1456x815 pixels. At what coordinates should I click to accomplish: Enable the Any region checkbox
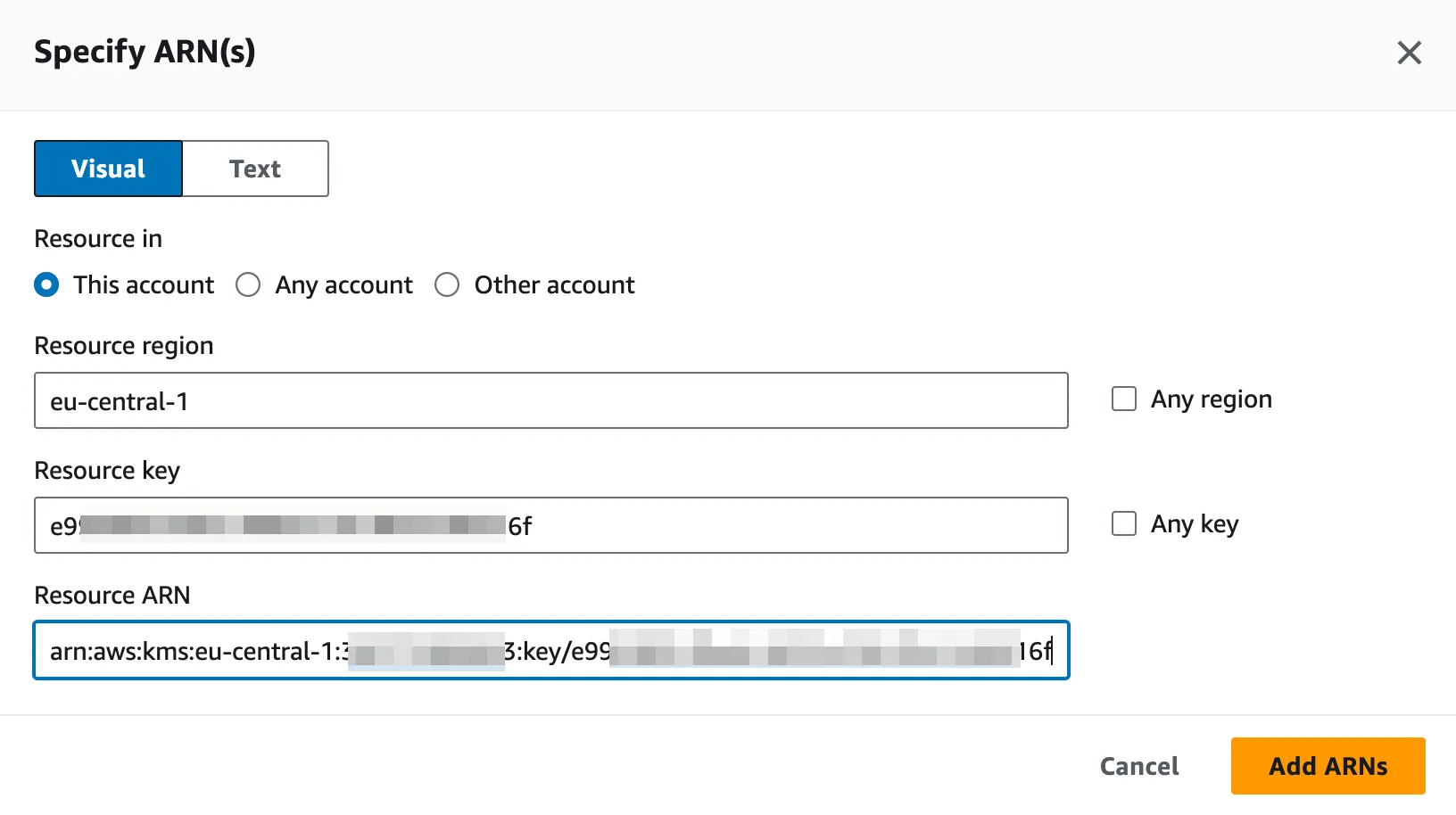(1124, 399)
